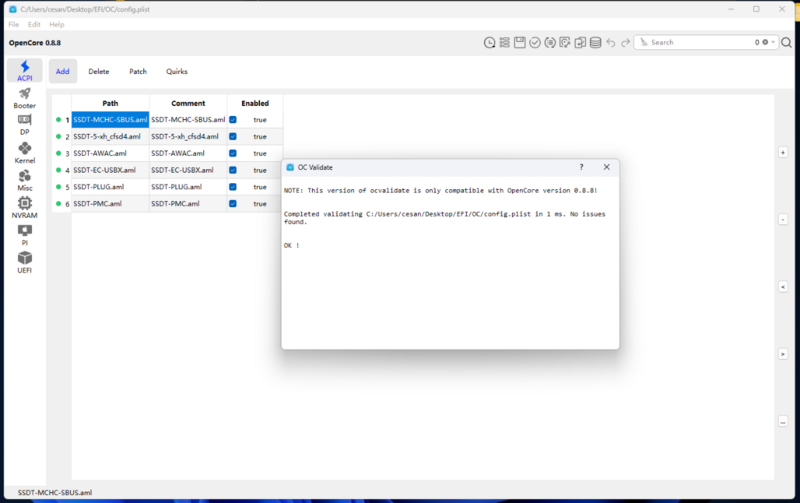Viewport: 800px width, 503px height.
Task: Toggle the SSDT-MCHC-SBUS.aml enabled checkbox
Action: click(233, 120)
